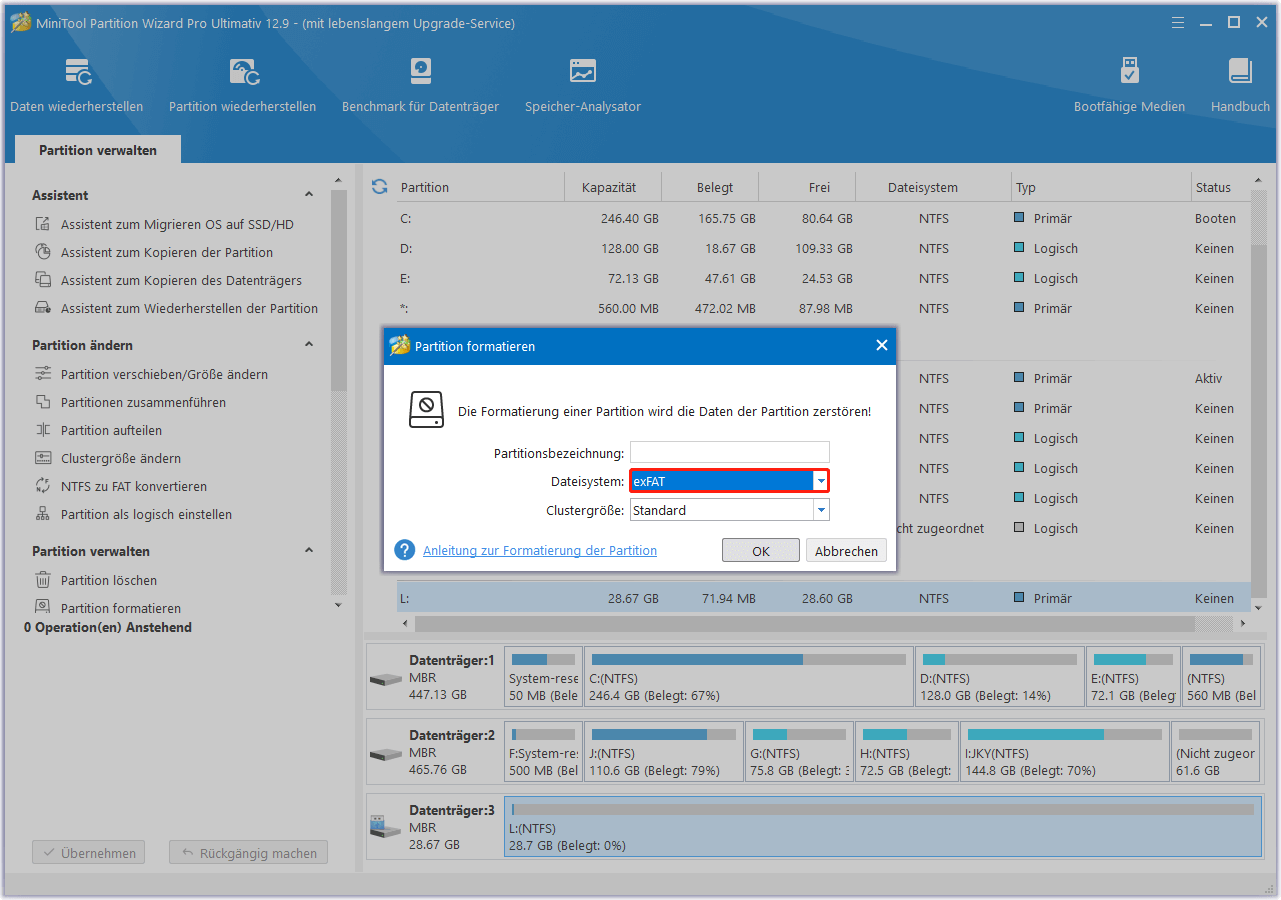This screenshot has height=900, width=1281.
Task: Select unallocated 61.6 GB block
Action: click(1217, 751)
